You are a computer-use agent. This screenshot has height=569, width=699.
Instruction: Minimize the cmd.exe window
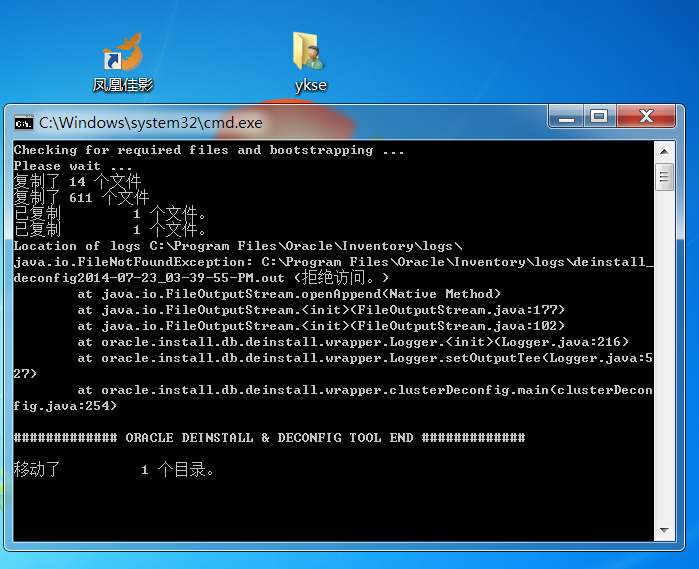pos(566,117)
